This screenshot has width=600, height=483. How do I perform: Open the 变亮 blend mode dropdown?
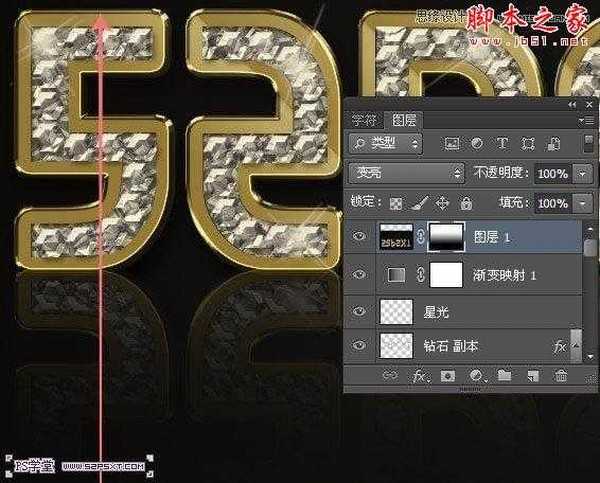(x=406, y=173)
